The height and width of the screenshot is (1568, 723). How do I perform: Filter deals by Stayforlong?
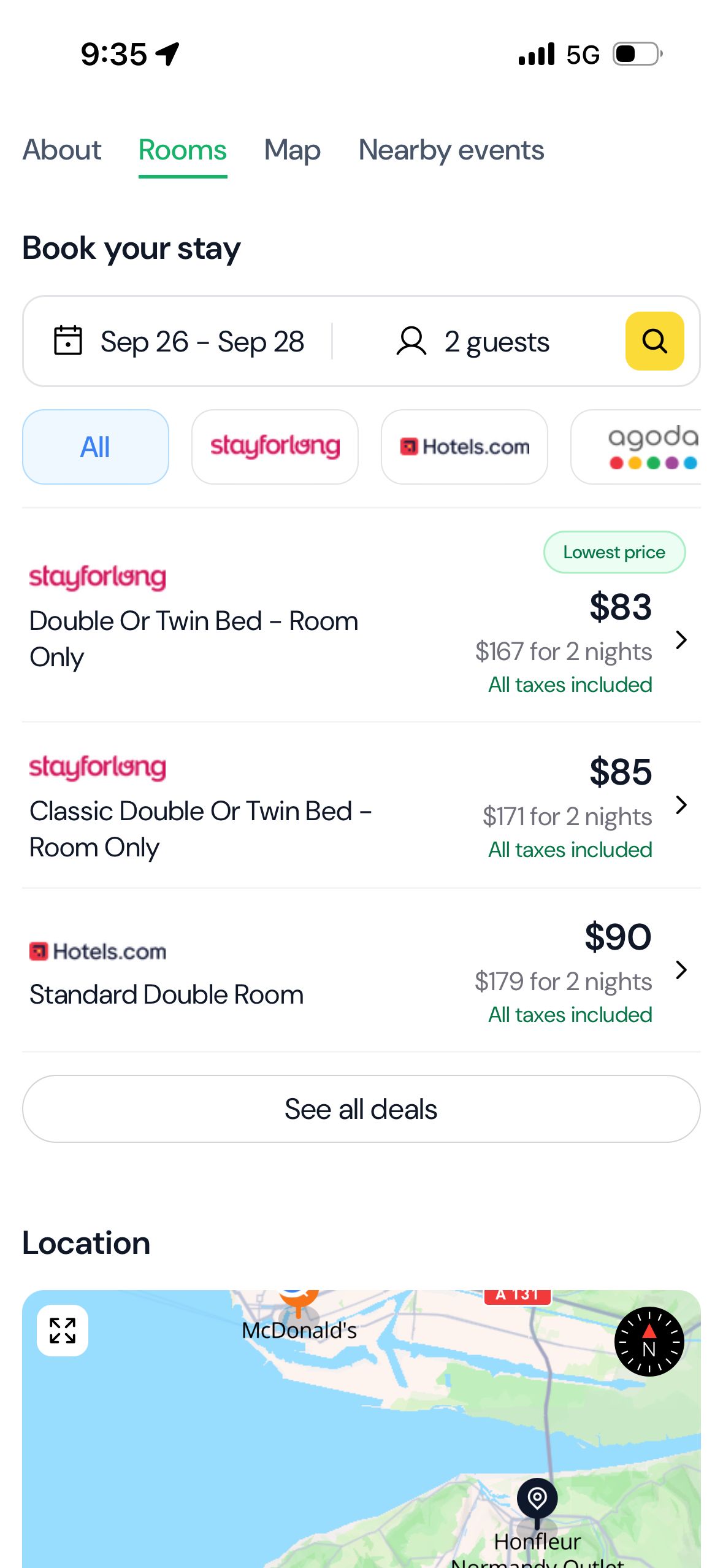[275, 447]
